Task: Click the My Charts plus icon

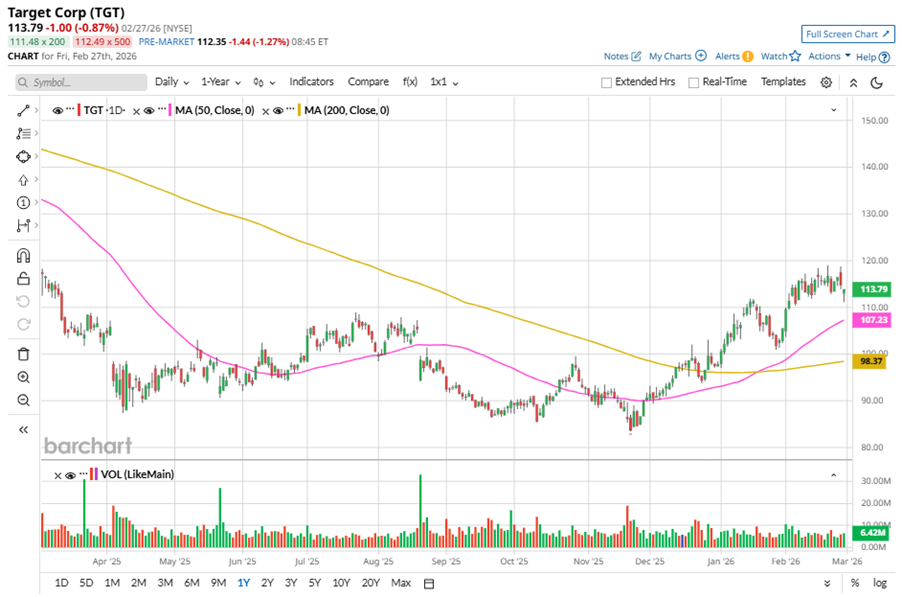Action: tap(701, 56)
